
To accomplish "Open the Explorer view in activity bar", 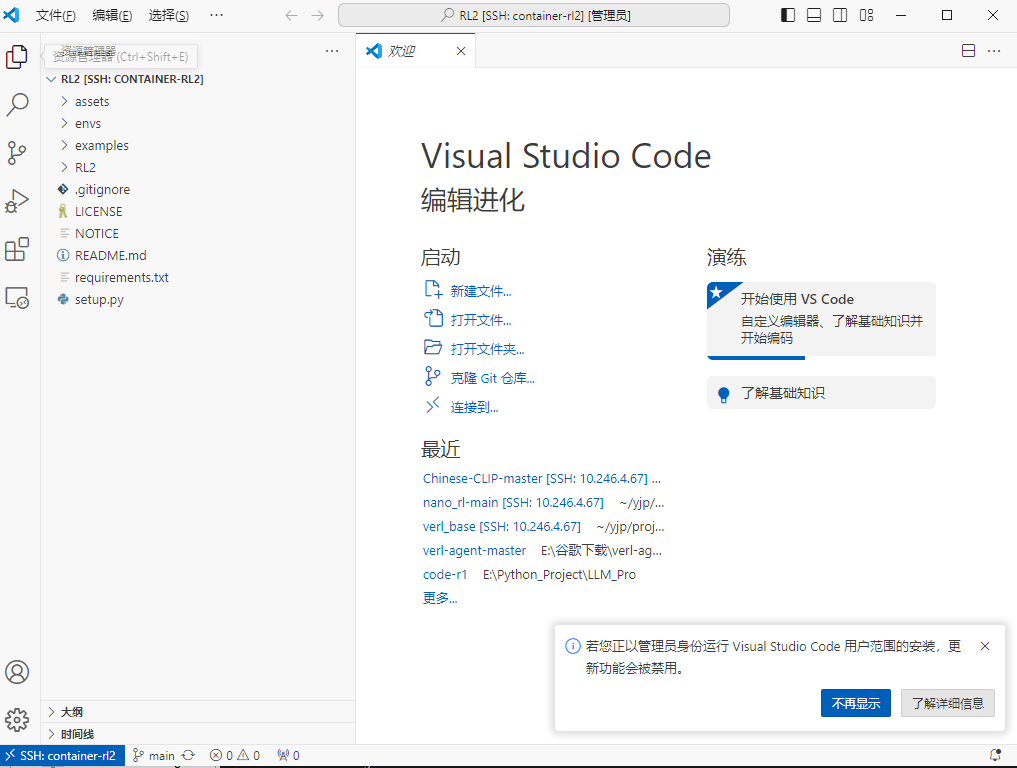I will click(x=17, y=56).
